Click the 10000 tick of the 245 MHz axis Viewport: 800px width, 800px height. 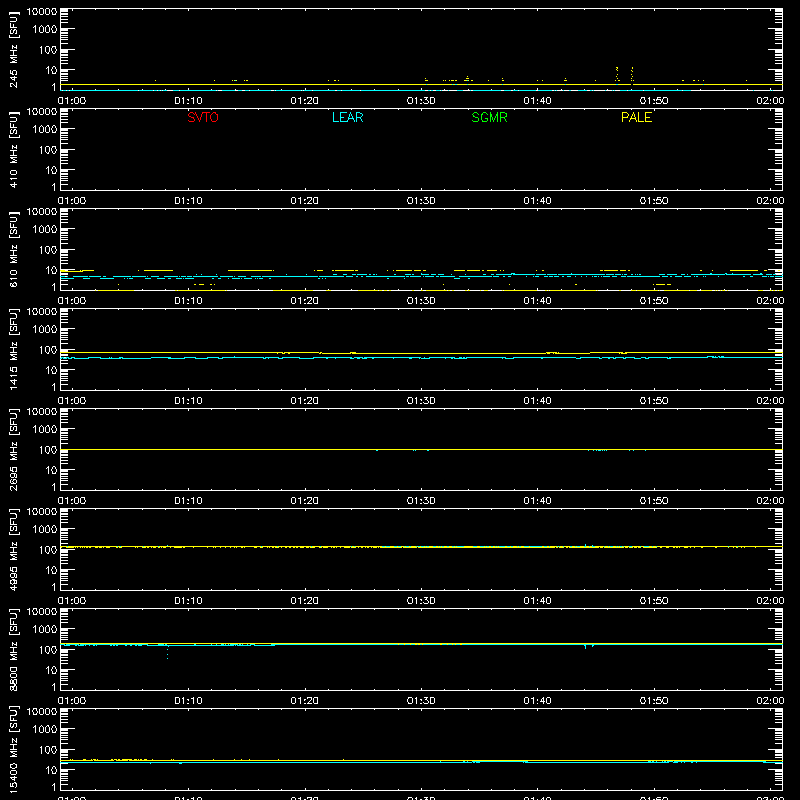click(42, 12)
